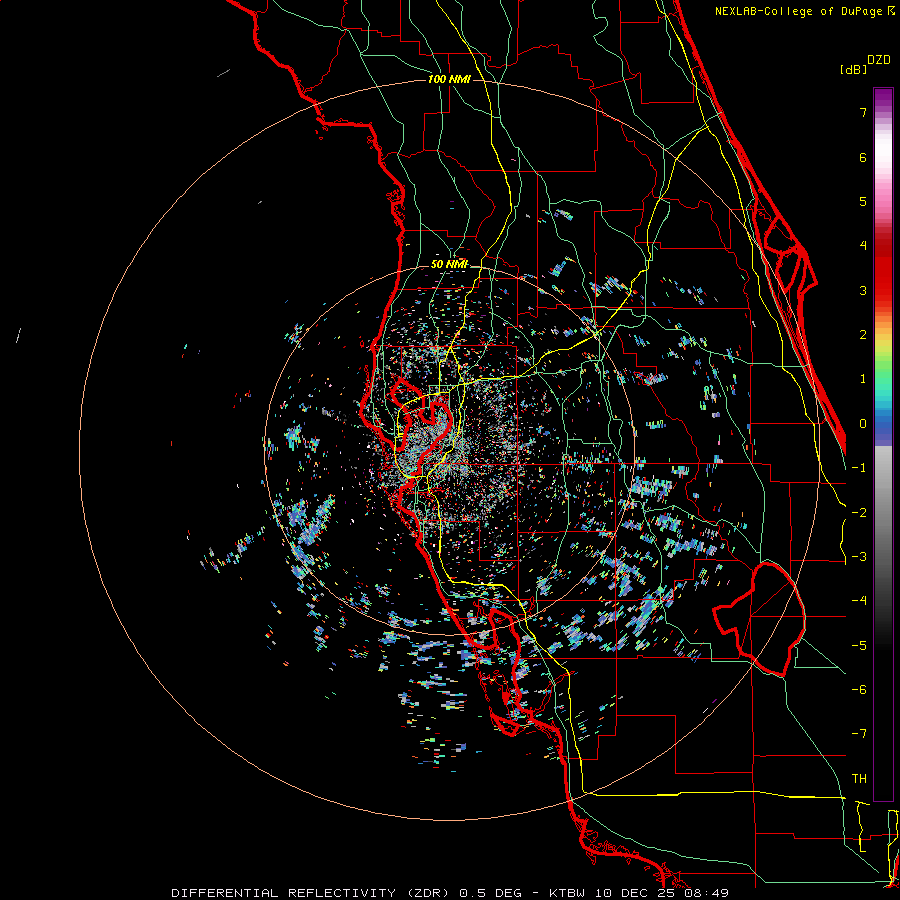Viewport: 900px width, 900px height.
Task: Select the 3 dB scale label
Action: (x=863, y=290)
